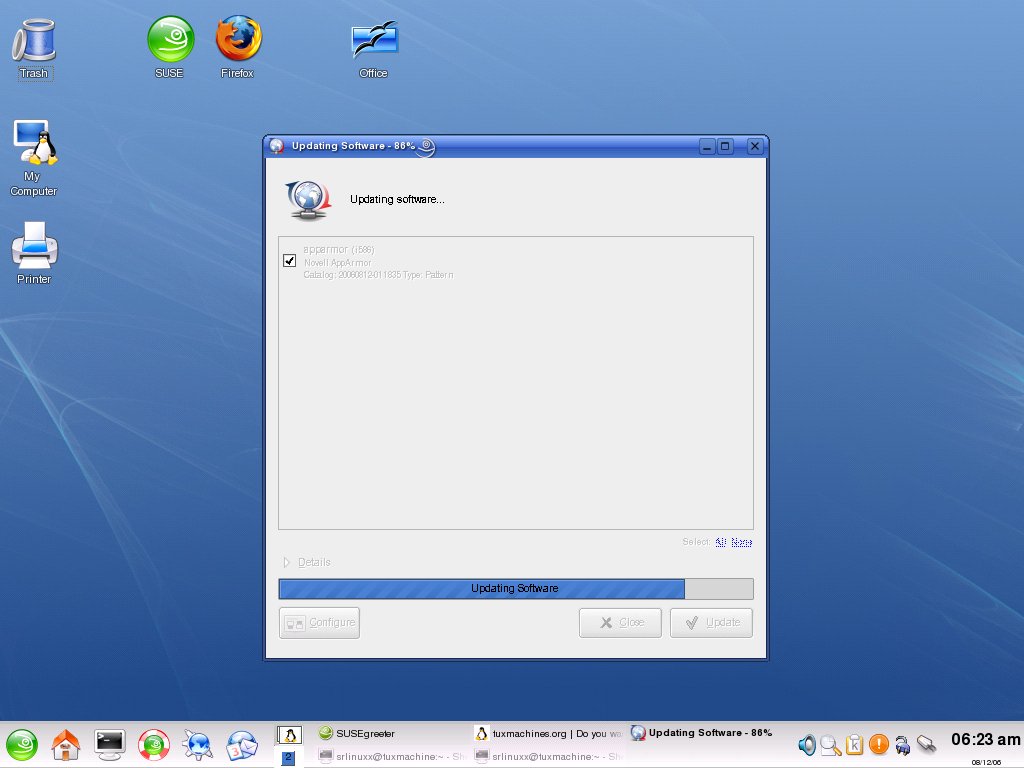Image resolution: width=1024 pixels, height=768 pixels.
Task: Open the window menu icon in title bar
Action: coord(277,146)
